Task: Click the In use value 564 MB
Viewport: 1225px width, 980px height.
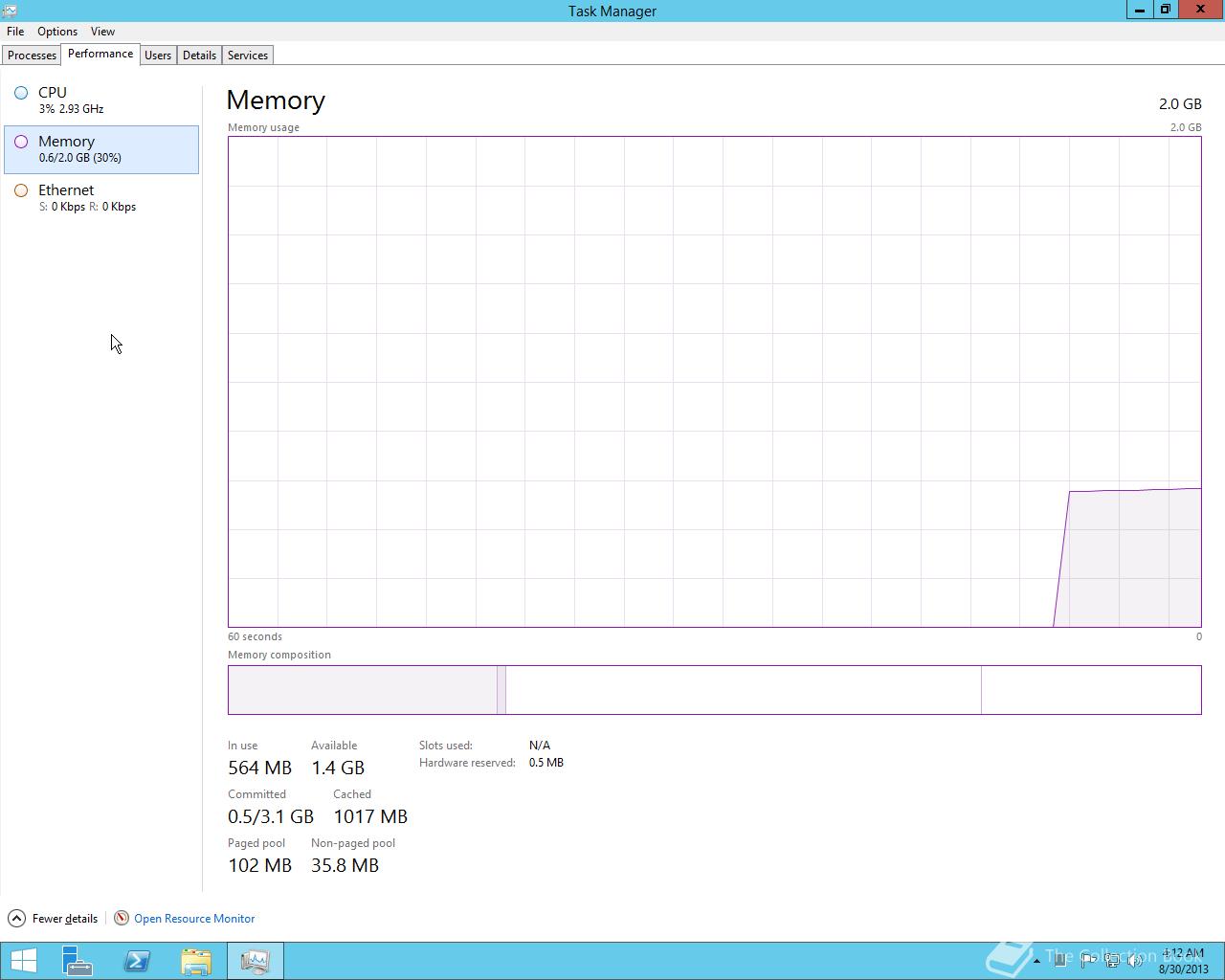Action: point(259,768)
